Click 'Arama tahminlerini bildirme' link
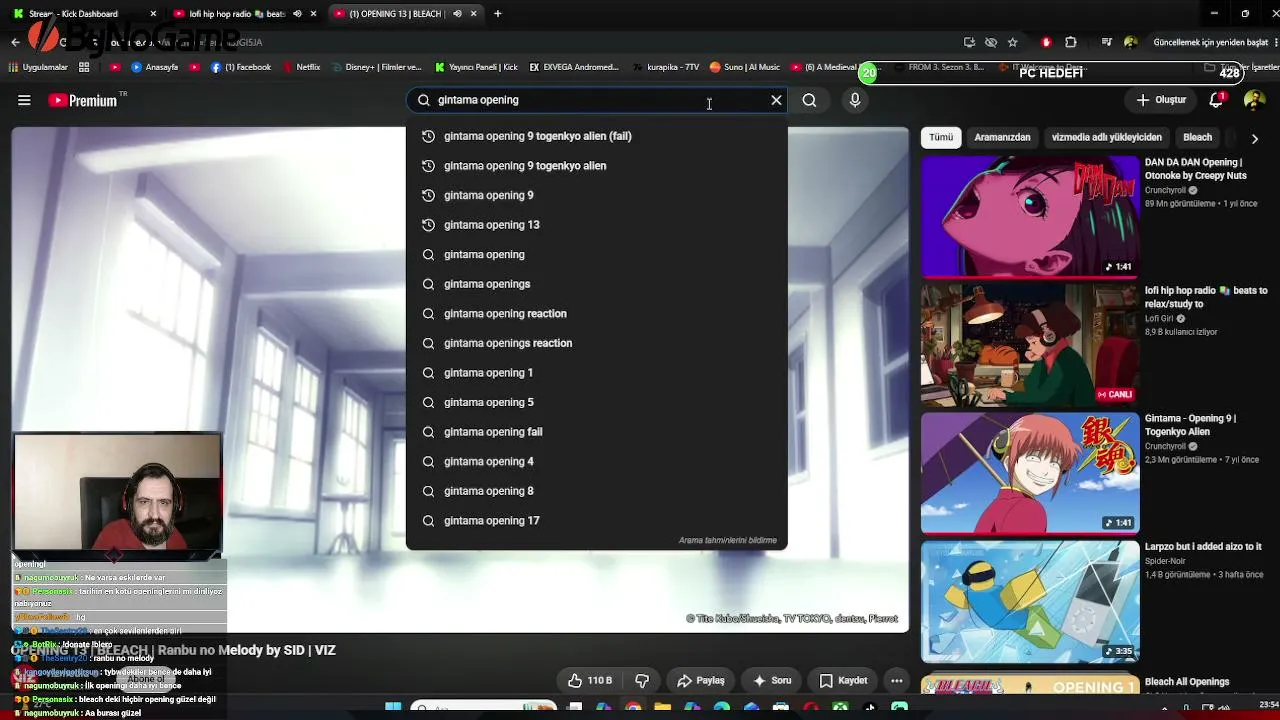 point(728,541)
